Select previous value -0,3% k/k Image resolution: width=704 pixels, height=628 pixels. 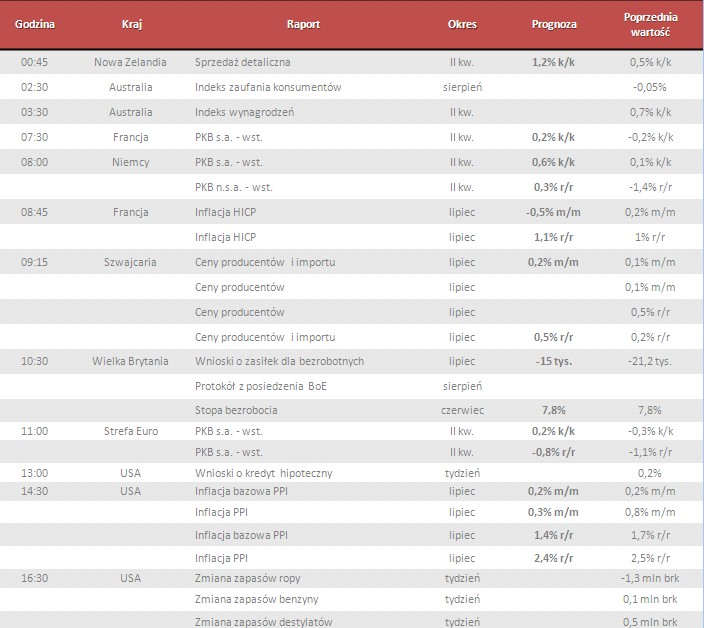point(650,431)
